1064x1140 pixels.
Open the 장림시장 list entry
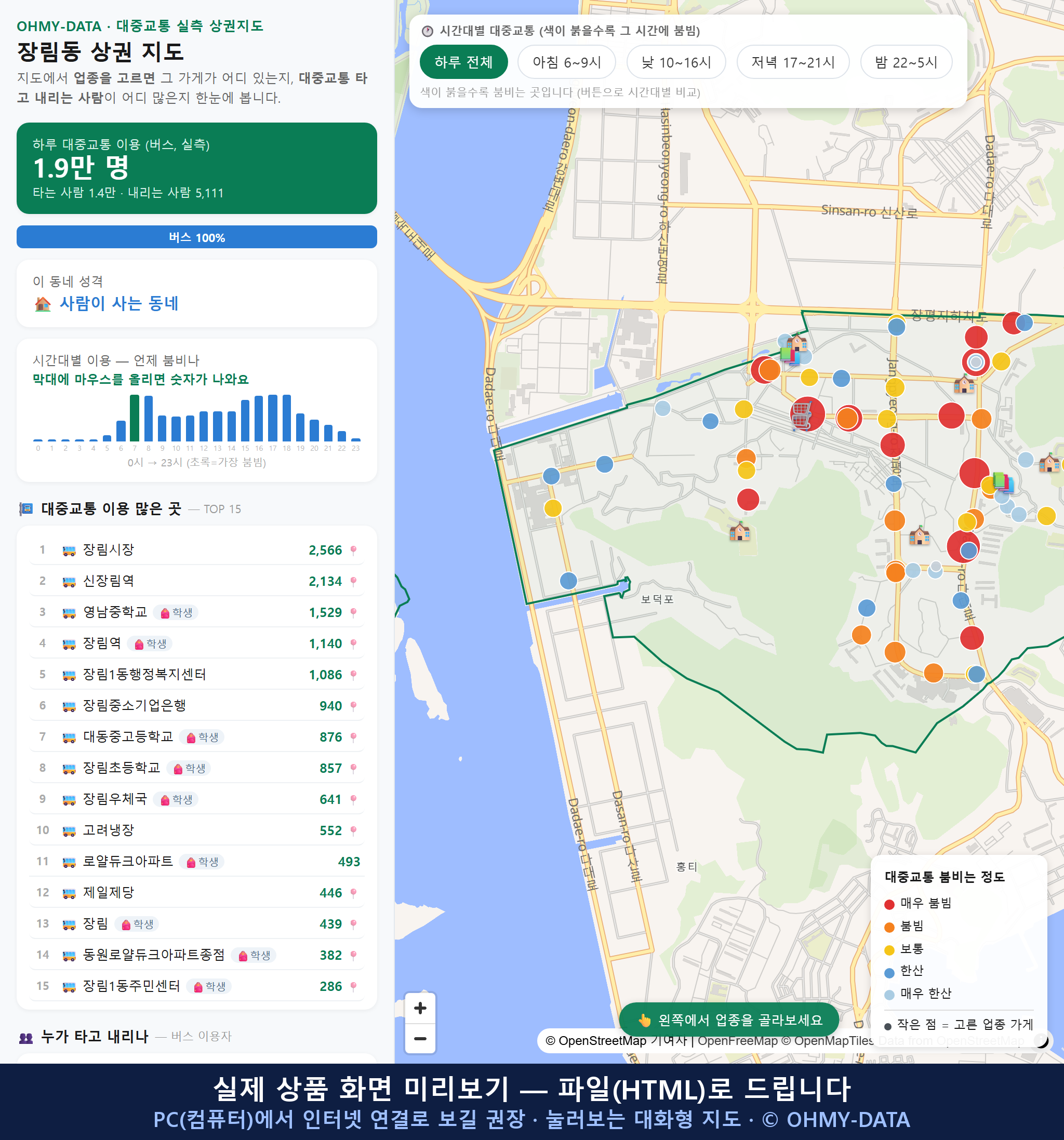196,550
